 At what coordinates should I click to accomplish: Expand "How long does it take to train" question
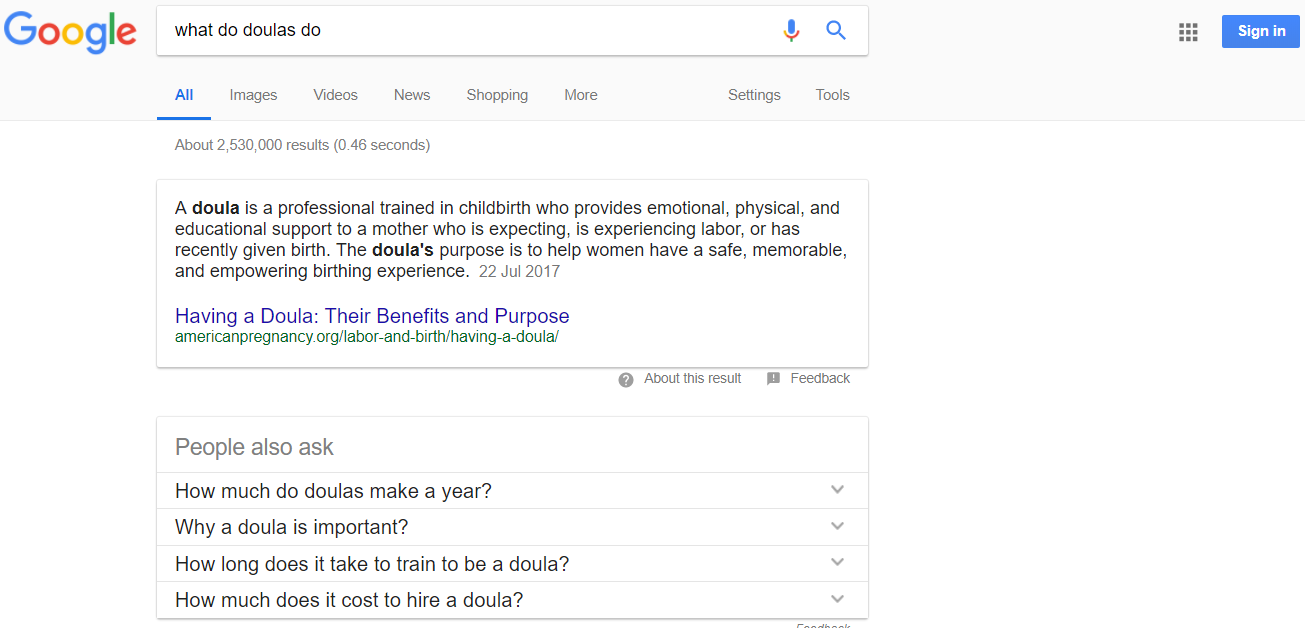tap(837, 563)
